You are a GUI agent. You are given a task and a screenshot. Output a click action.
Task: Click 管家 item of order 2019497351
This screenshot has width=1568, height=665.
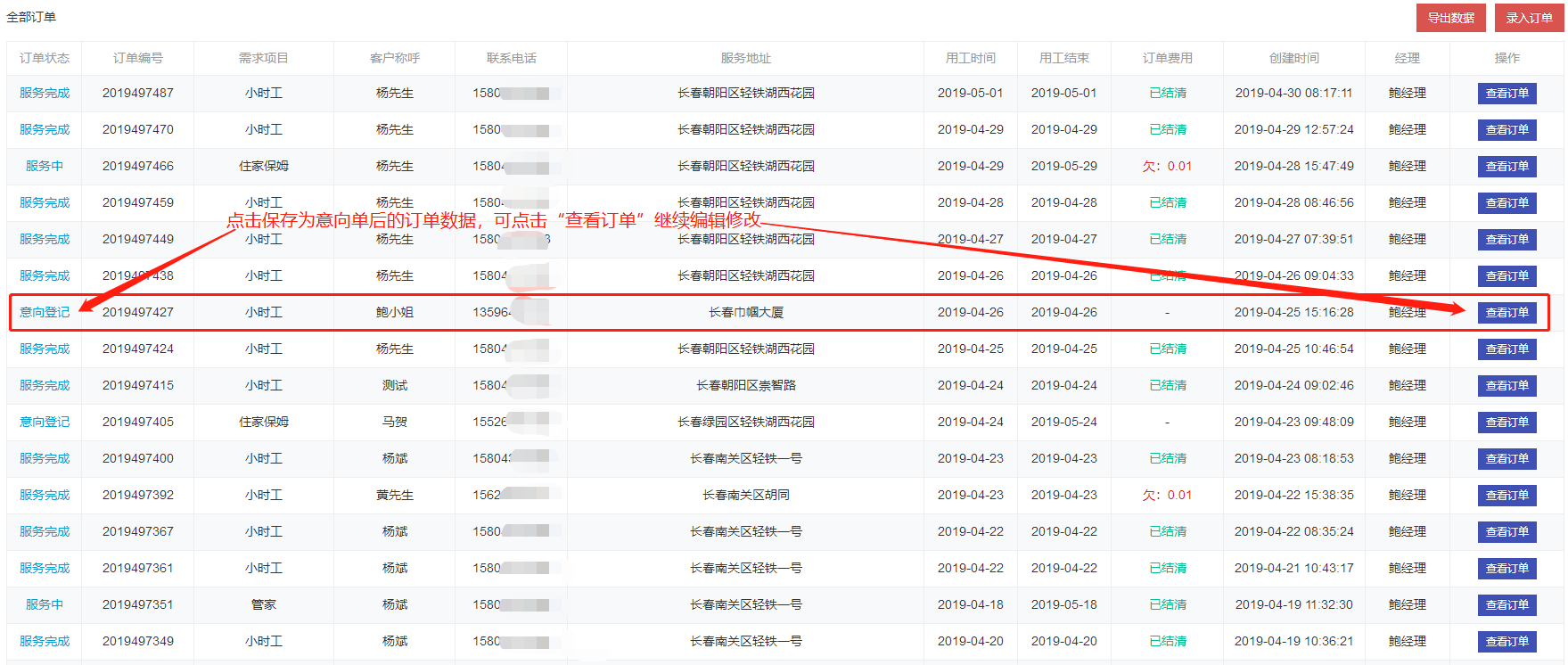coord(264,604)
